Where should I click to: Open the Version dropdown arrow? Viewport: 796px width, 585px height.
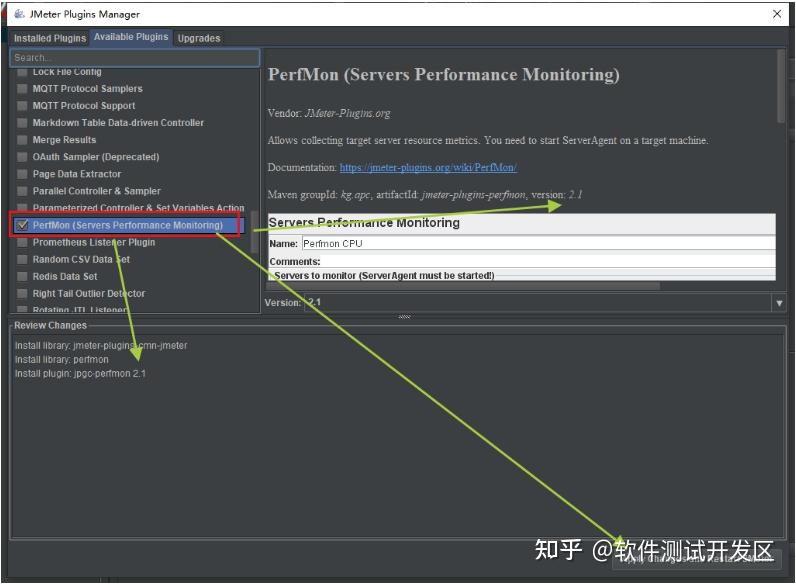pos(779,303)
